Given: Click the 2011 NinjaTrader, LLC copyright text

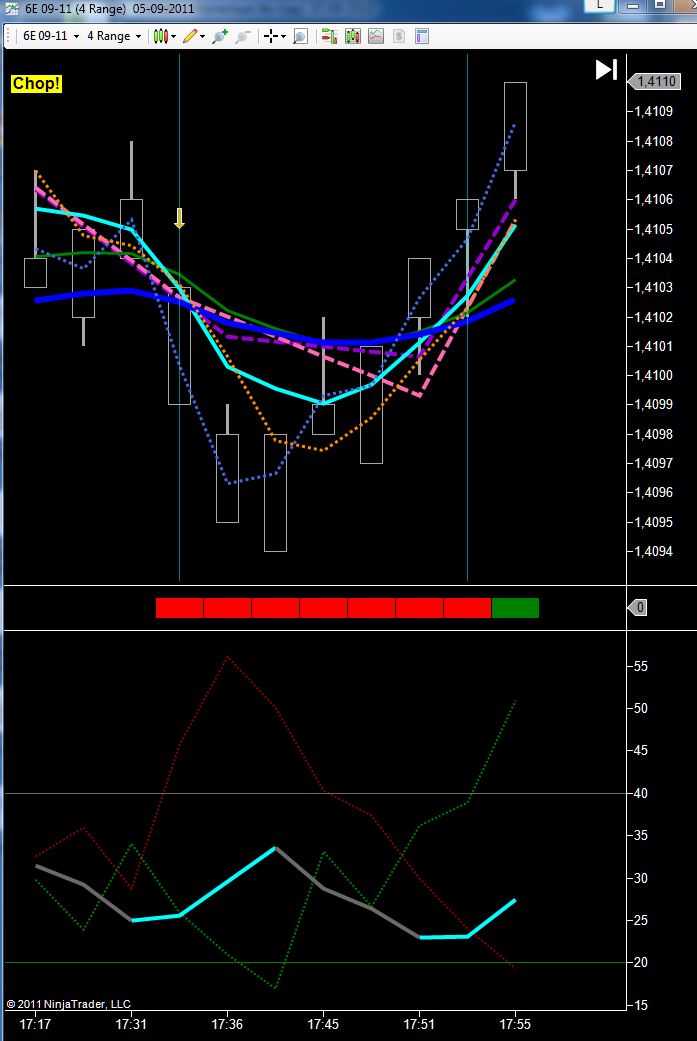Looking at the screenshot, I should point(68,1004).
